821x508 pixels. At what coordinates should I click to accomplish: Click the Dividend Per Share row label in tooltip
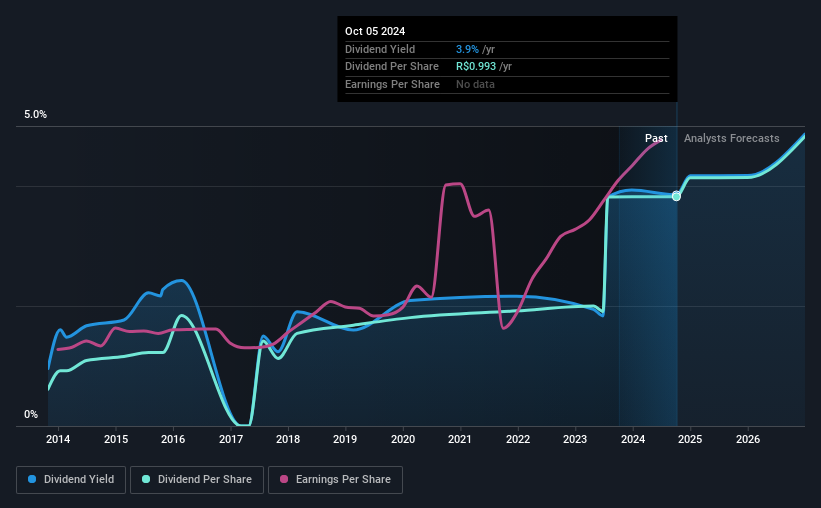[x=392, y=67]
